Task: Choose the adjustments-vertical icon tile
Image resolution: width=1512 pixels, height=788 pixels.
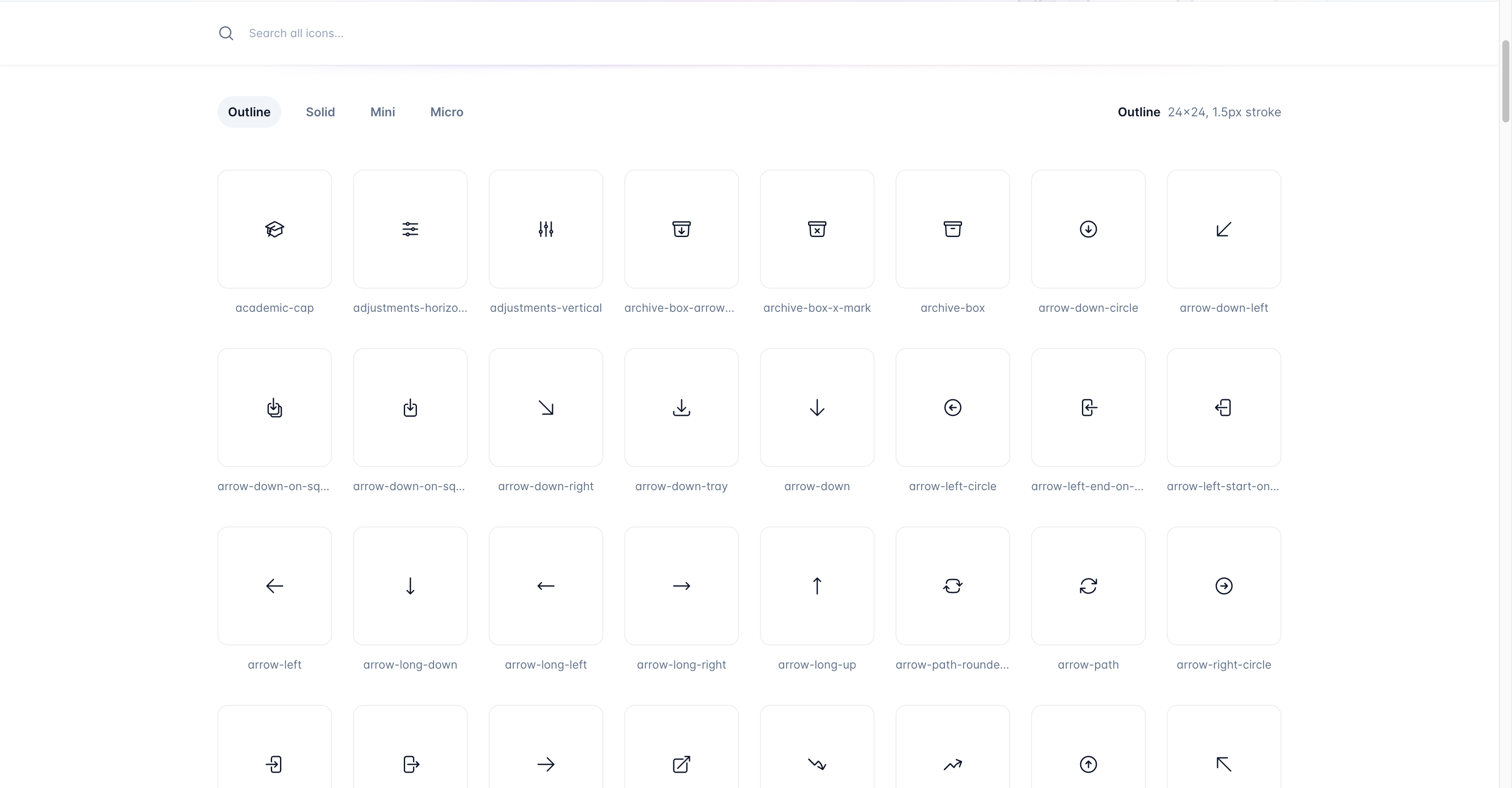Action: click(x=546, y=229)
